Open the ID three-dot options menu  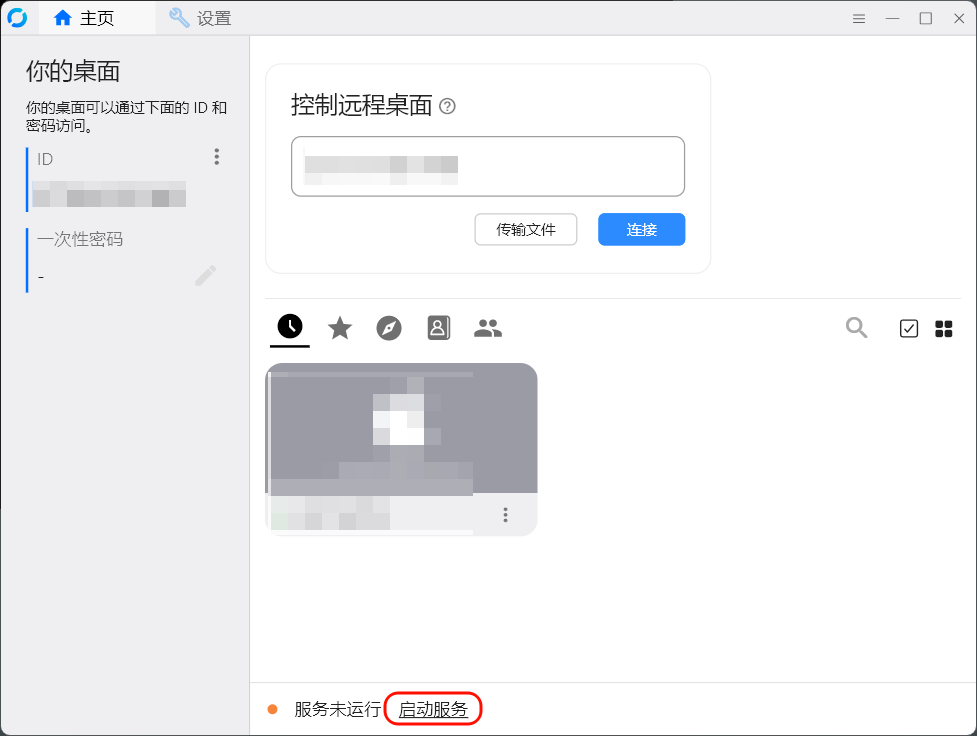click(x=217, y=157)
